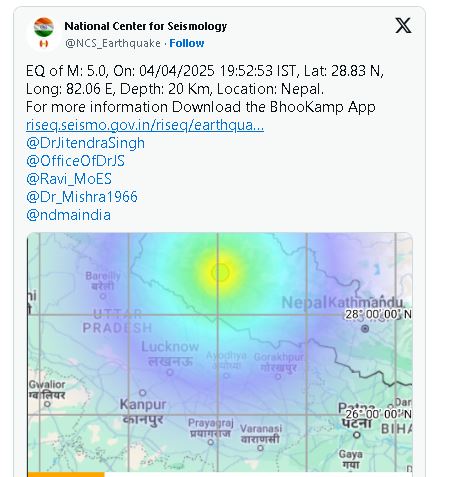Click National Center for Seismology profile avatar
This screenshot has width=449, height=477.
coord(44,33)
